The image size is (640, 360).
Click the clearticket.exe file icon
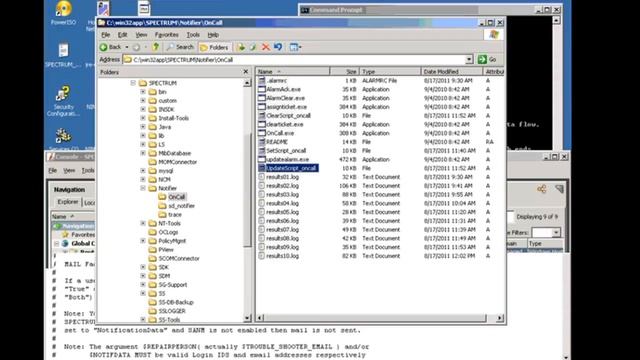click(262, 124)
